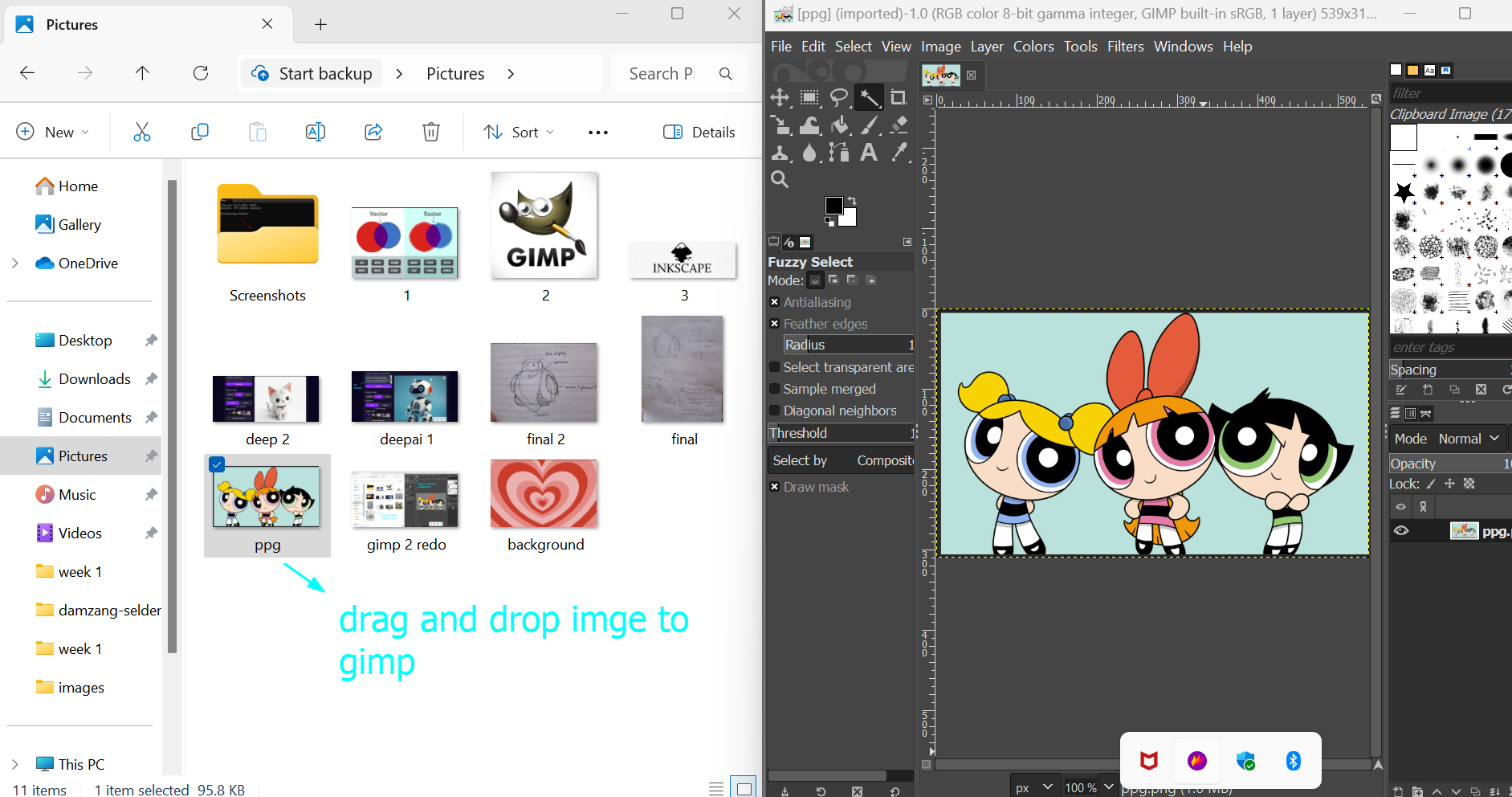Open layer Mode Normal dropdown
Screen dimensions: 1512x797
1447,439
